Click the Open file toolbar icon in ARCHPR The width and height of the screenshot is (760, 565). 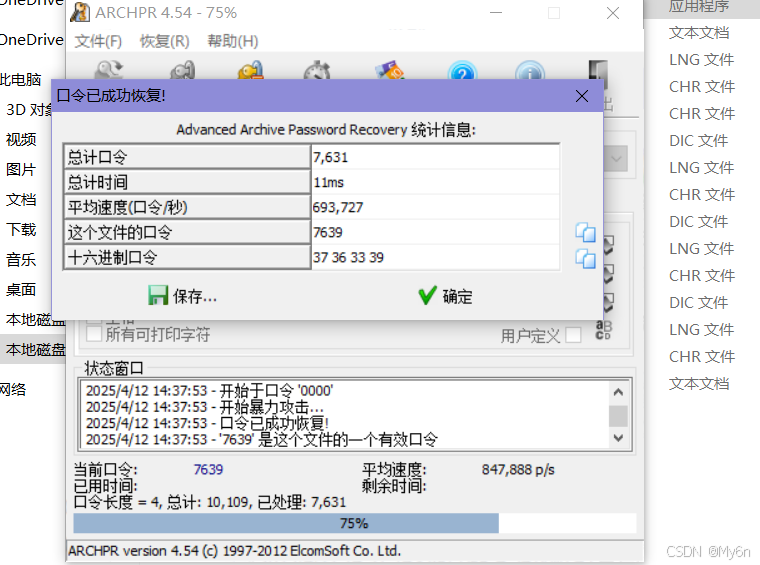(109, 70)
